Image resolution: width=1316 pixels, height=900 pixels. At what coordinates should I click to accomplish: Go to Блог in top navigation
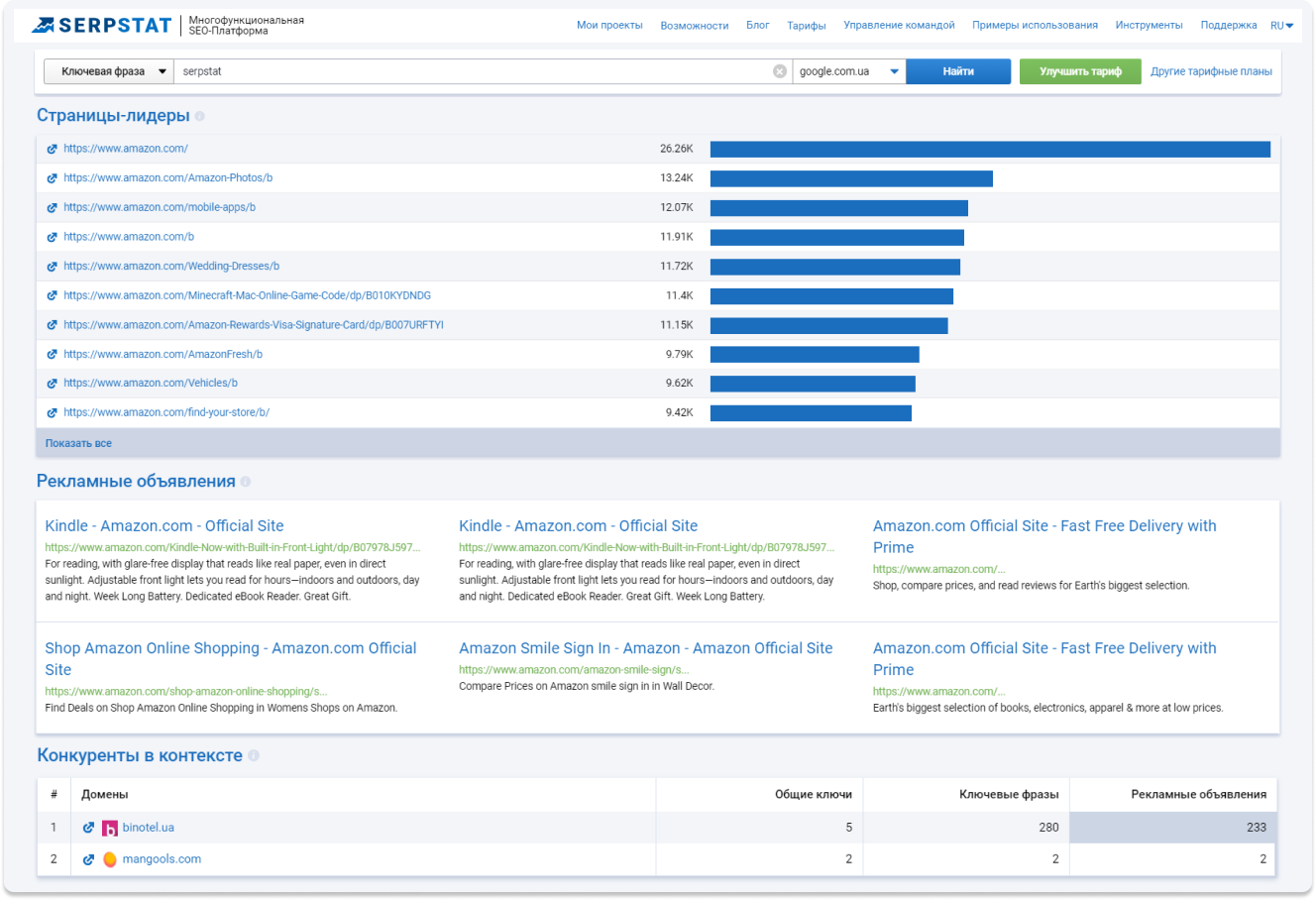(x=758, y=26)
